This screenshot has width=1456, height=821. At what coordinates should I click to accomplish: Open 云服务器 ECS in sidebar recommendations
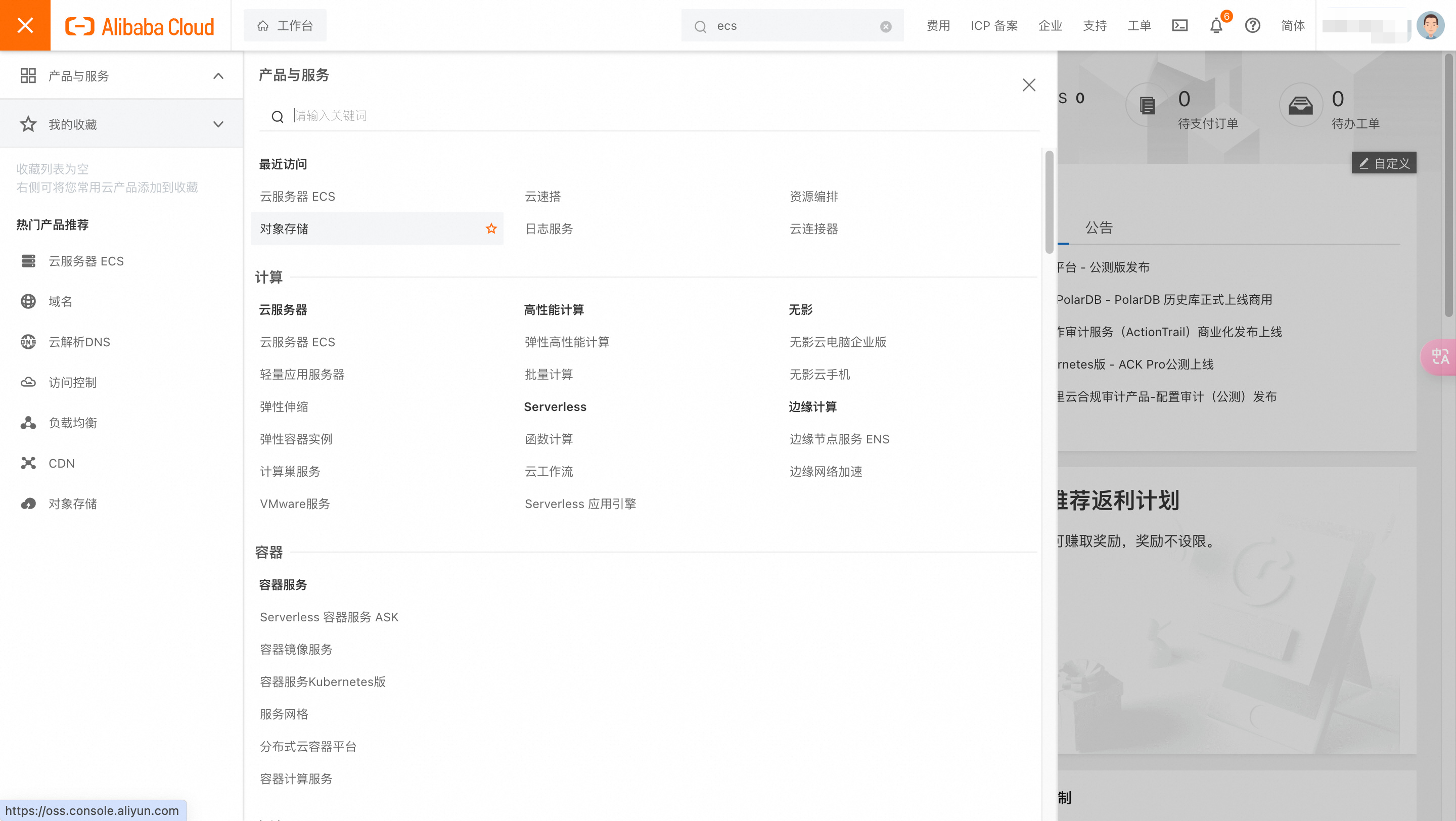pos(86,261)
